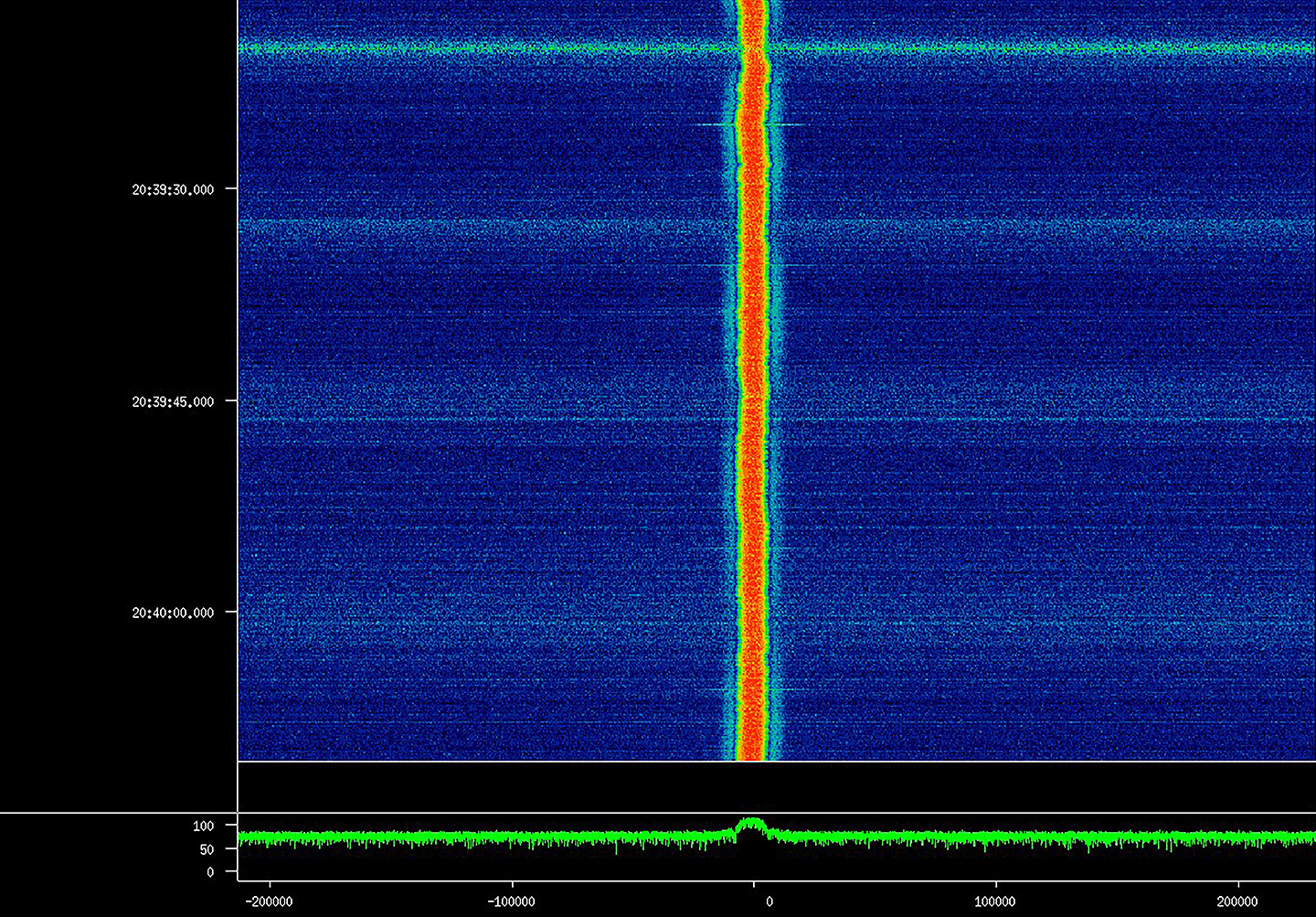Image resolution: width=1316 pixels, height=917 pixels.
Task: Click the 0 amplitude scale label
Action: point(210,873)
